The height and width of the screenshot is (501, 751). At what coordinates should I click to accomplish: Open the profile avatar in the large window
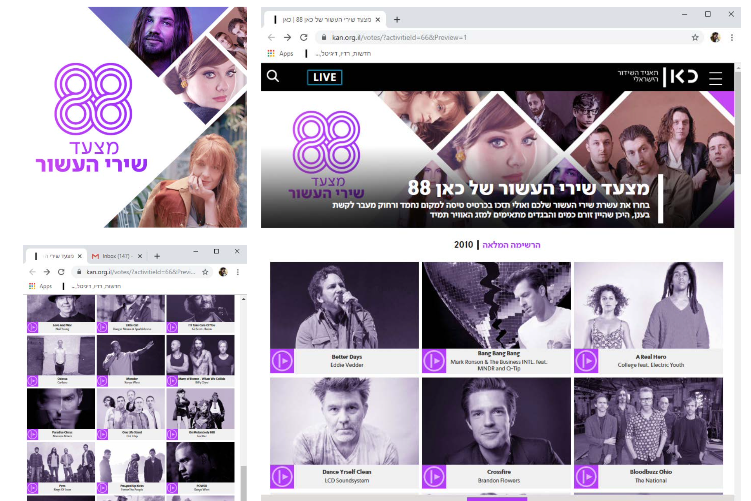(x=715, y=37)
